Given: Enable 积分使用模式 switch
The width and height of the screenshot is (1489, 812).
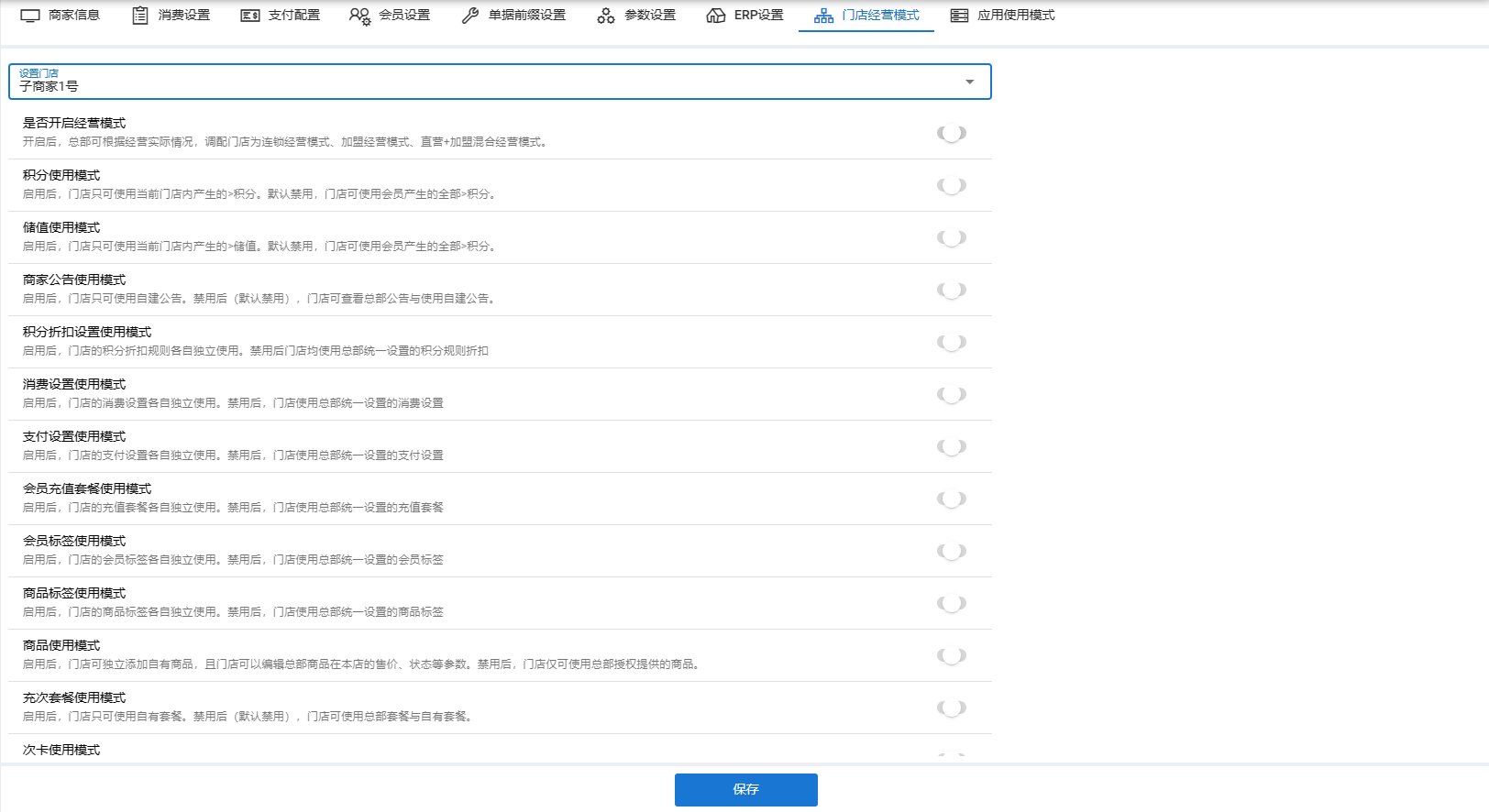Looking at the screenshot, I should click(x=952, y=185).
